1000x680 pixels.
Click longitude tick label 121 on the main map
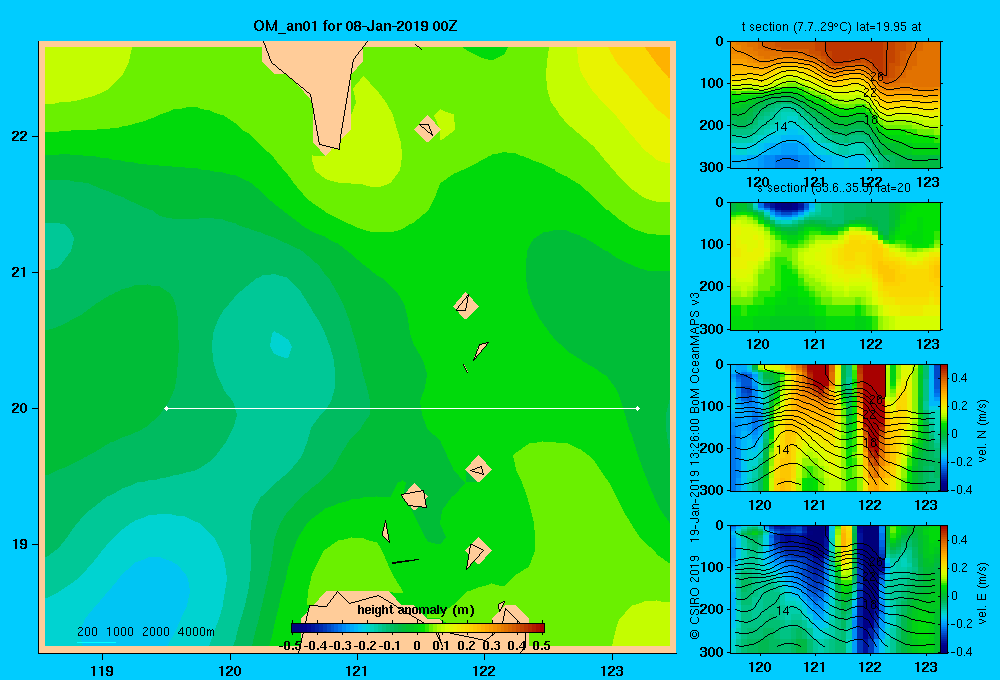pyautogui.click(x=357, y=670)
